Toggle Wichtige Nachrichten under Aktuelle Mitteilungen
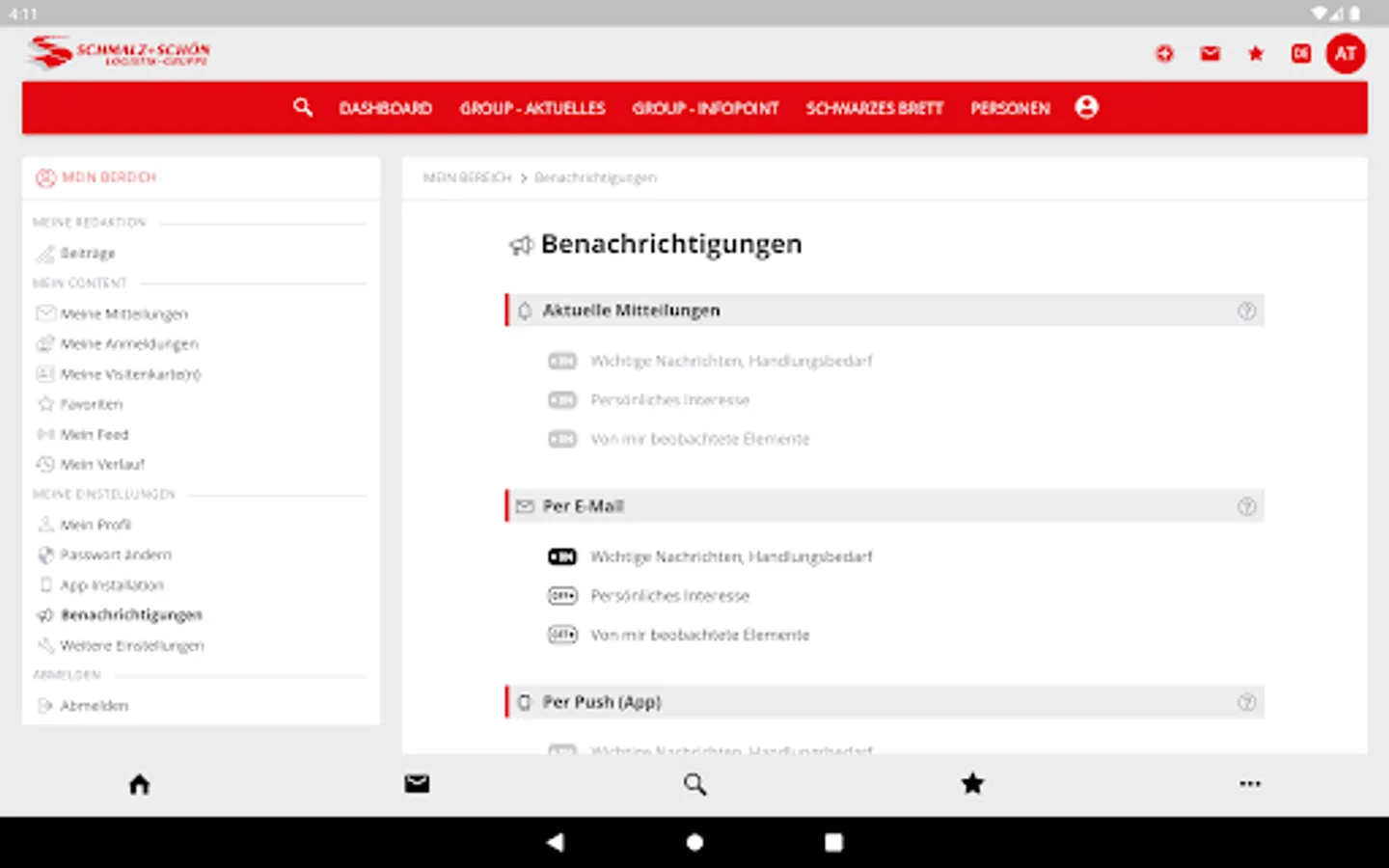This screenshot has width=1389, height=868. coord(562,361)
